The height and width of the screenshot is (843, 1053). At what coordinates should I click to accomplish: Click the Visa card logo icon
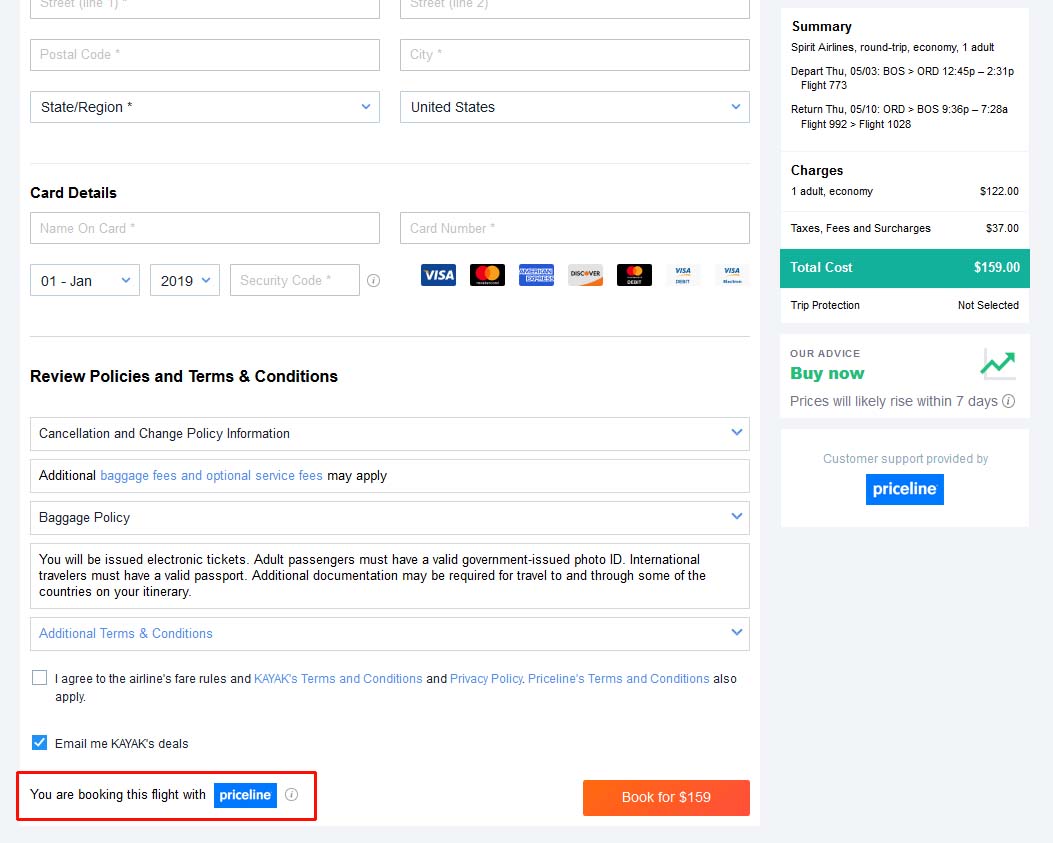438,275
